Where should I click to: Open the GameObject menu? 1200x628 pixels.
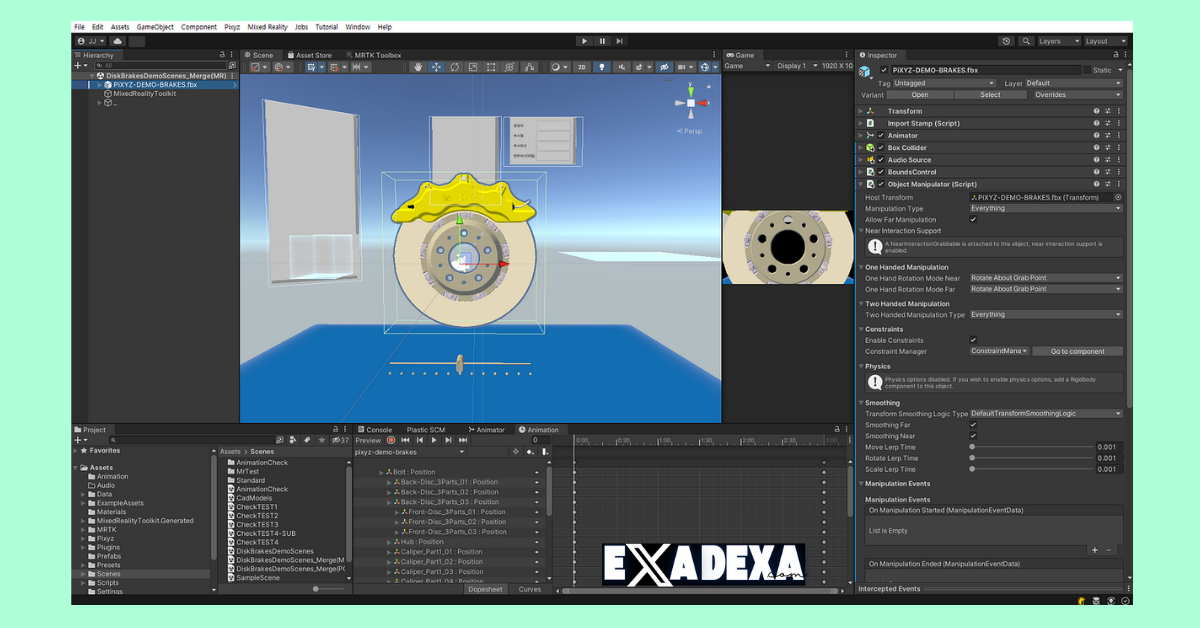154,27
